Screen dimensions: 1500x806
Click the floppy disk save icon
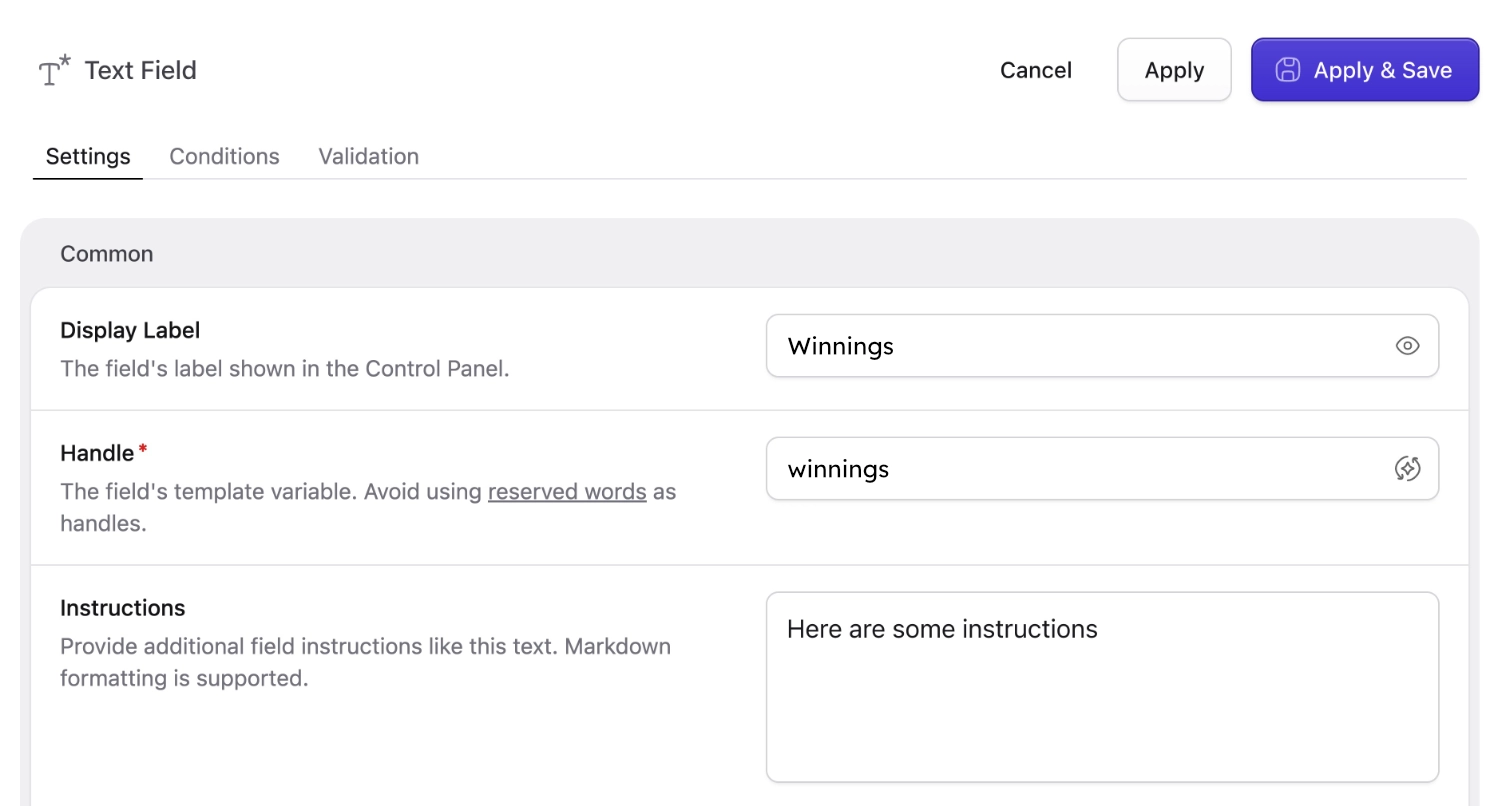(x=1287, y=70)
